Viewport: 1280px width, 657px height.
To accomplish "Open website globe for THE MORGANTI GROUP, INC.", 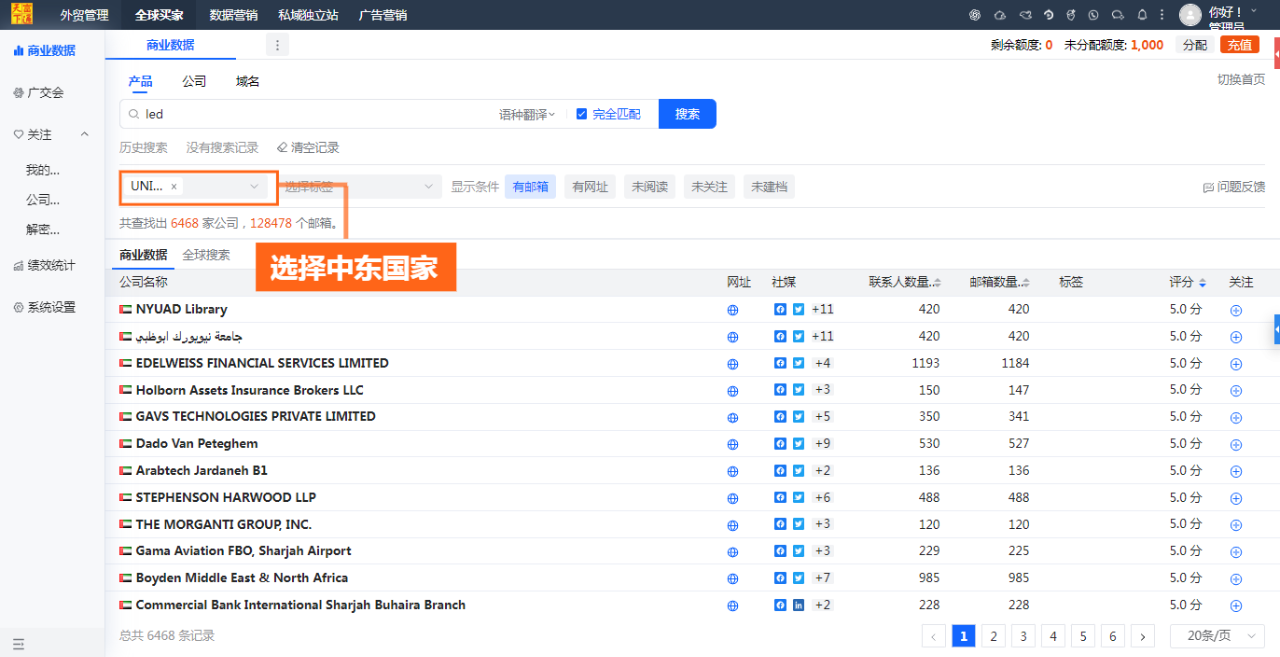I will coord(733,525).
